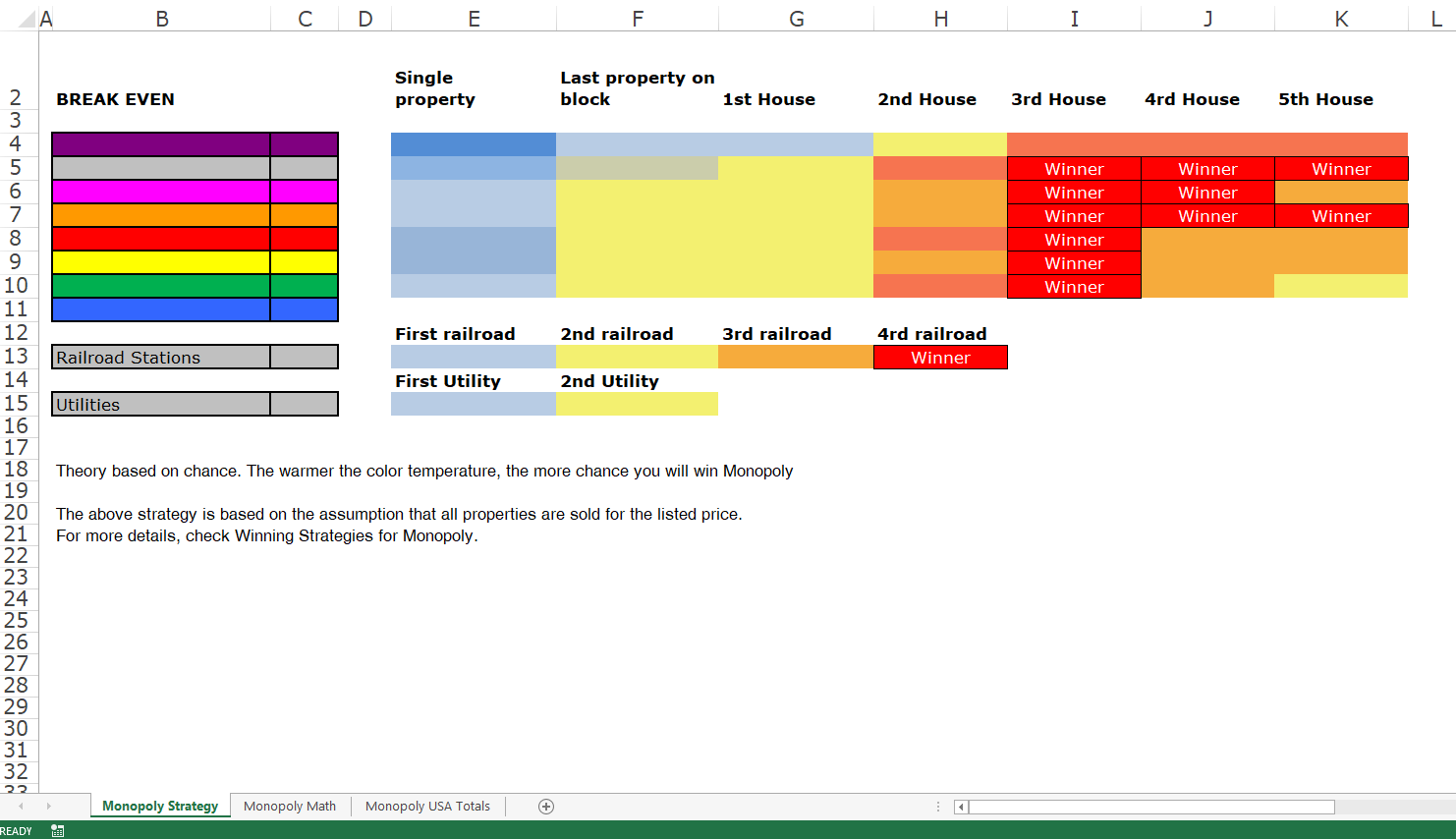The image size is (1456, 839).
Task: Select the 'The above strategy is based' text cell
Action: (x=399, y=514)
